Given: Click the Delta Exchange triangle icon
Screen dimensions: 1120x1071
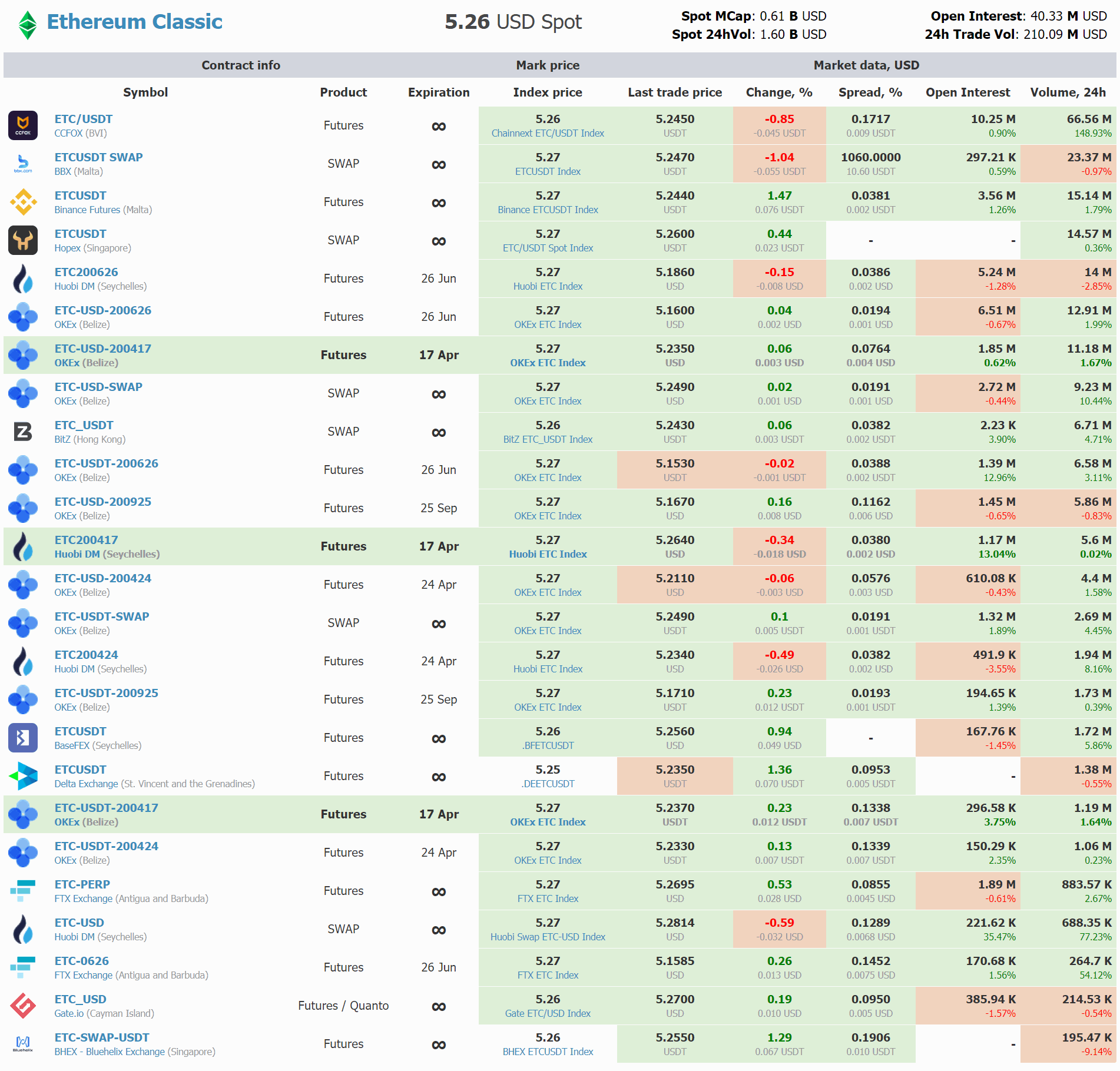Looking at the screenshot, I should click(x=23, y=776).
